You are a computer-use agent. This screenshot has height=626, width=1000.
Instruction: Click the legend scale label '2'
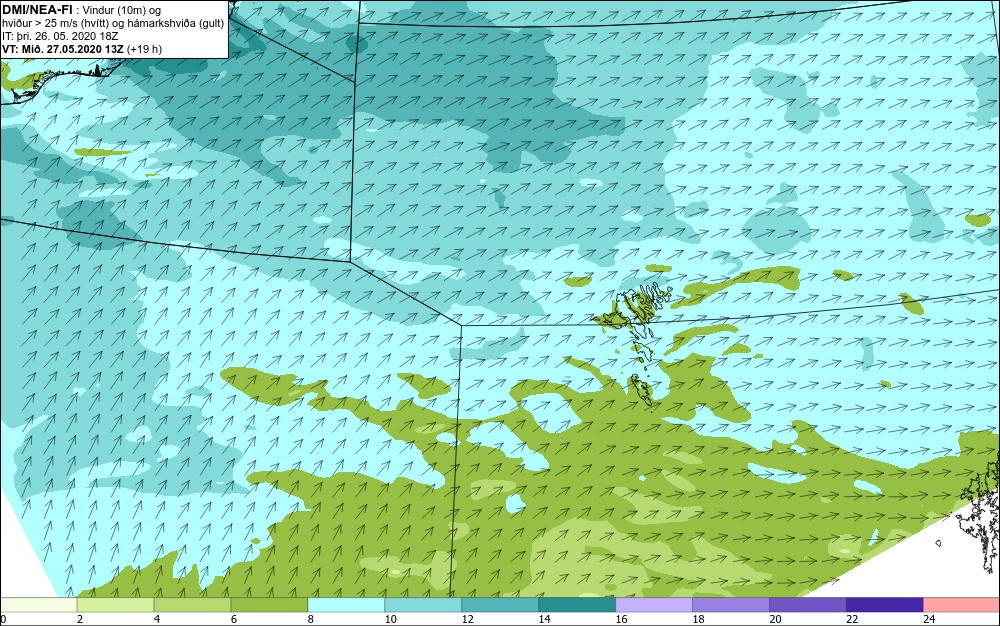[x=80, y=619]
